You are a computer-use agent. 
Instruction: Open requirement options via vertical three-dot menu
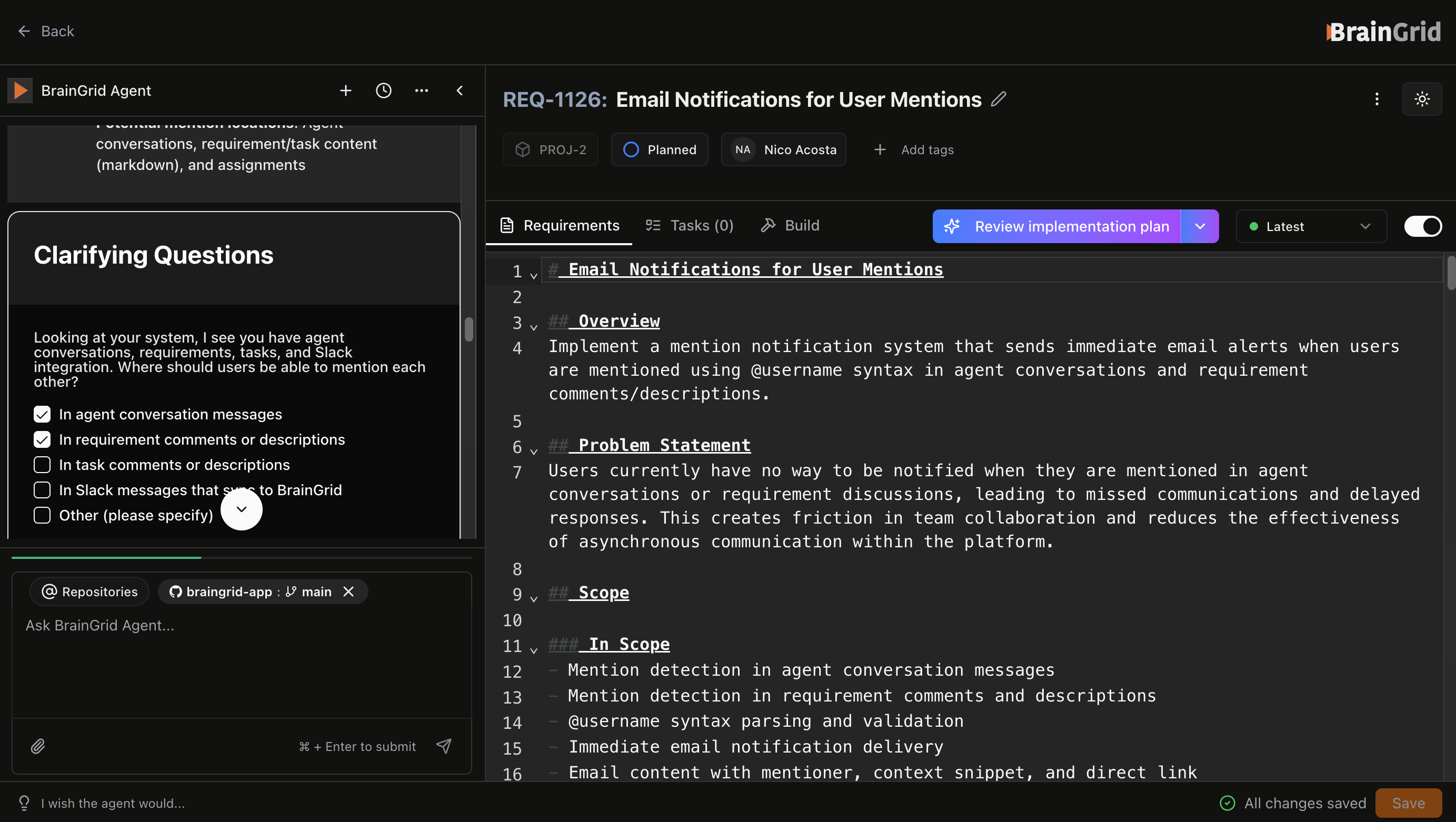1377,99
